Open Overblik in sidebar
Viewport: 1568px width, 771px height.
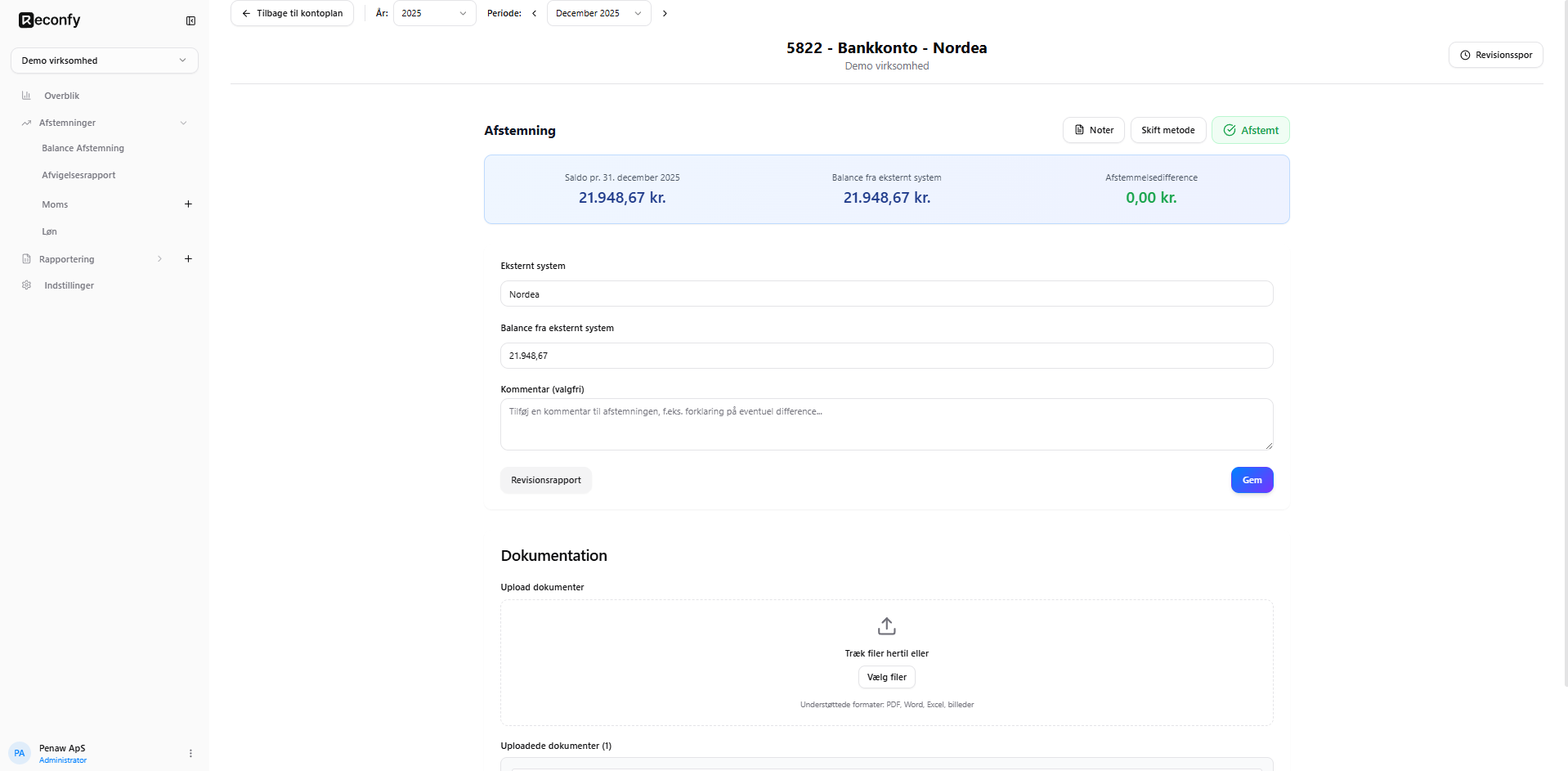[x=61, y=96]
